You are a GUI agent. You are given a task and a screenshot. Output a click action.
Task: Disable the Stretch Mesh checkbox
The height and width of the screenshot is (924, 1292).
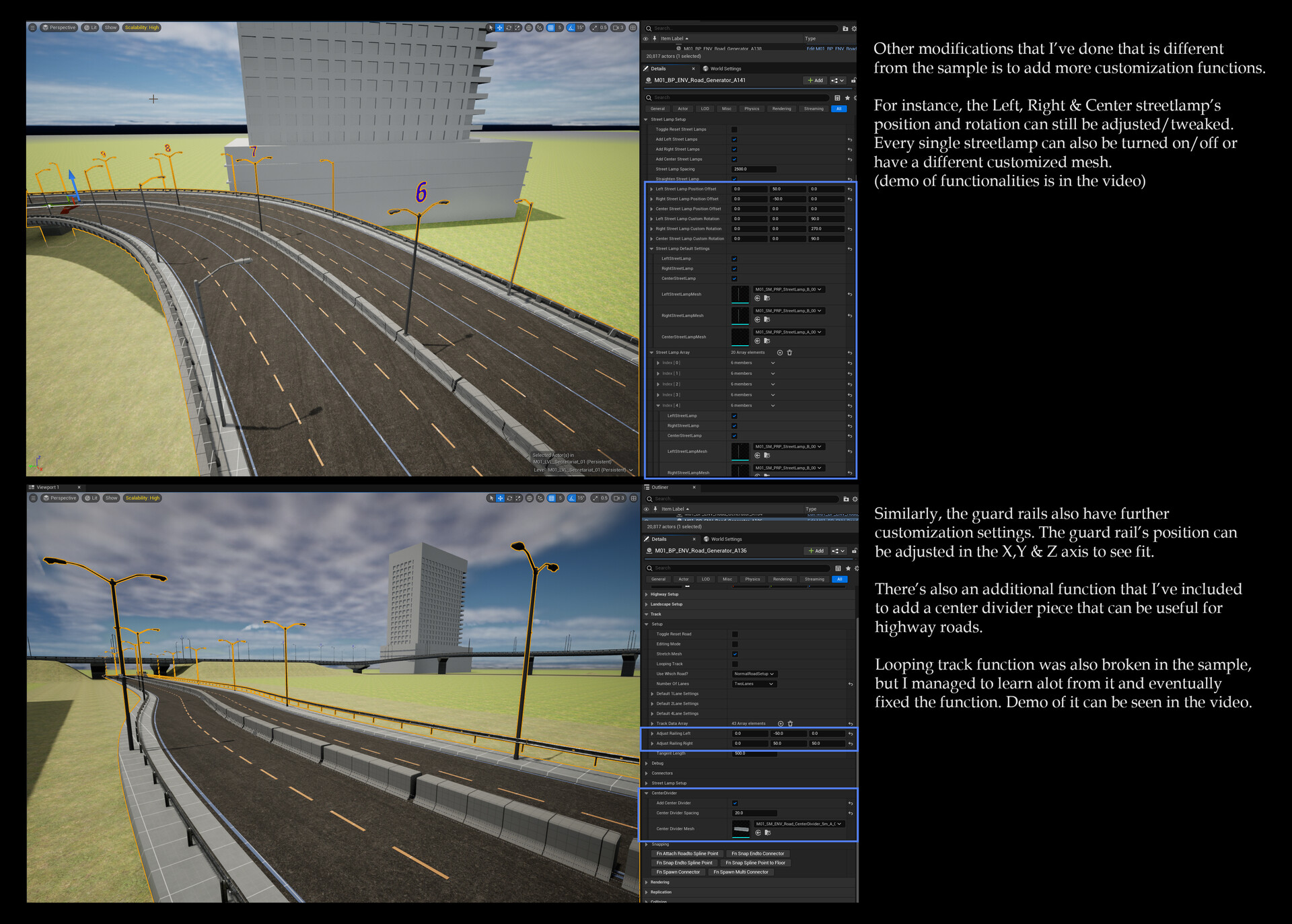click(x=735, y=653)
